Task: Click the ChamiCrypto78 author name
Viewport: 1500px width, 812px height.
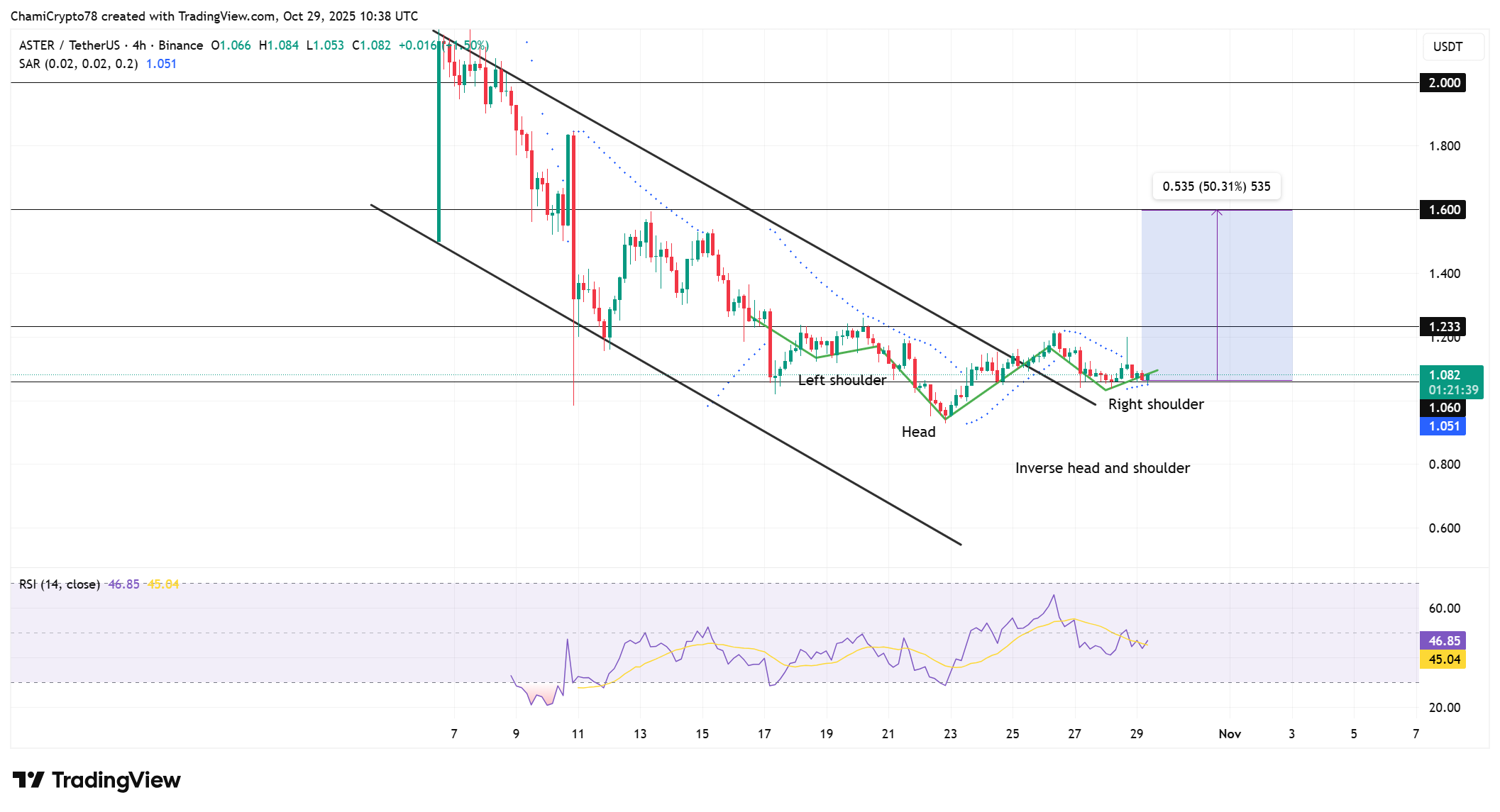Action: (x=55, y=16)
